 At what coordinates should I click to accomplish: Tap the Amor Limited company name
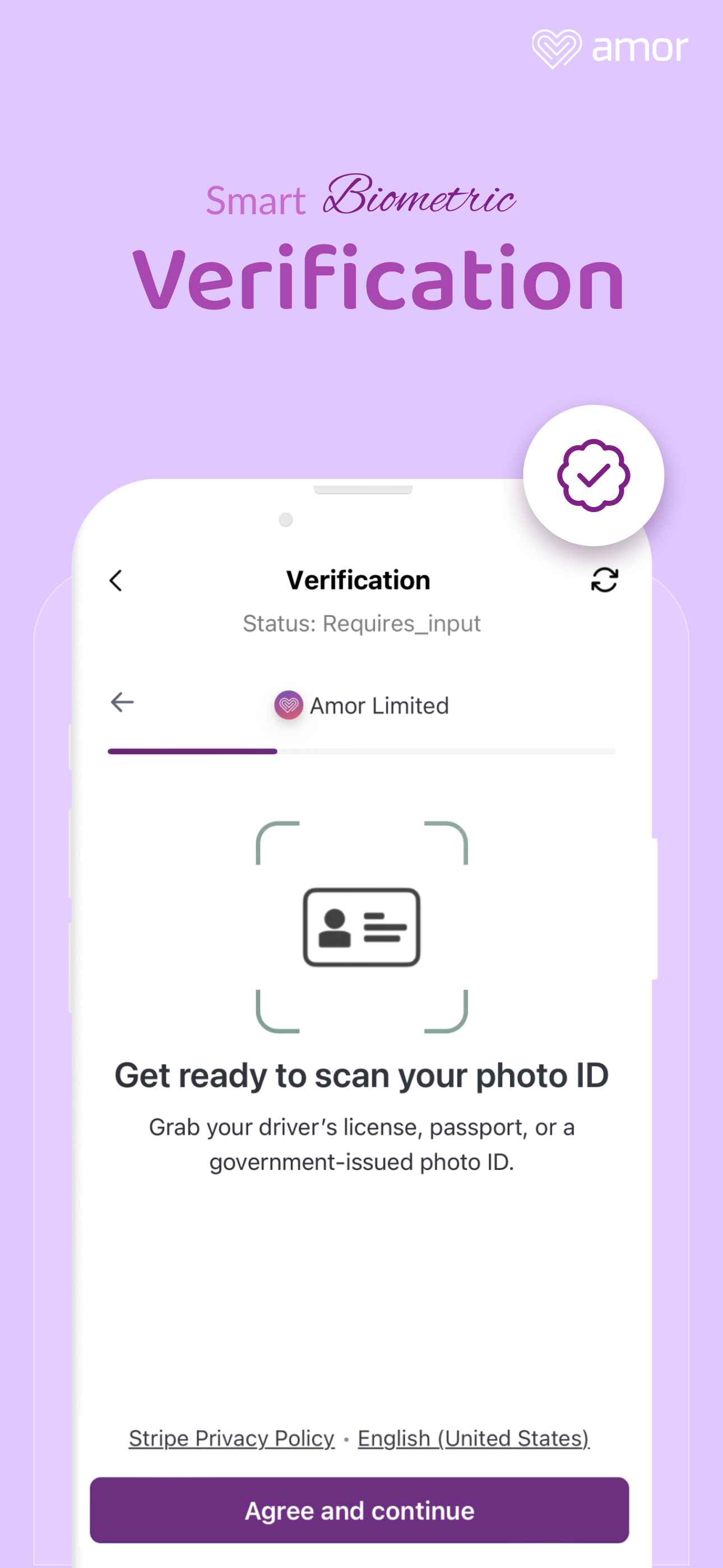point(379,705)
